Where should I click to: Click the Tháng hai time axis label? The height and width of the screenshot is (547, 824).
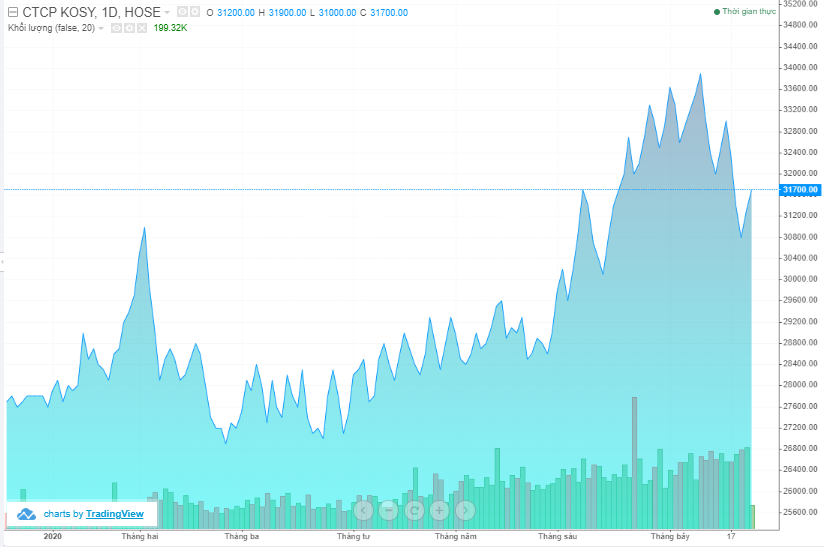pos(140,536)
